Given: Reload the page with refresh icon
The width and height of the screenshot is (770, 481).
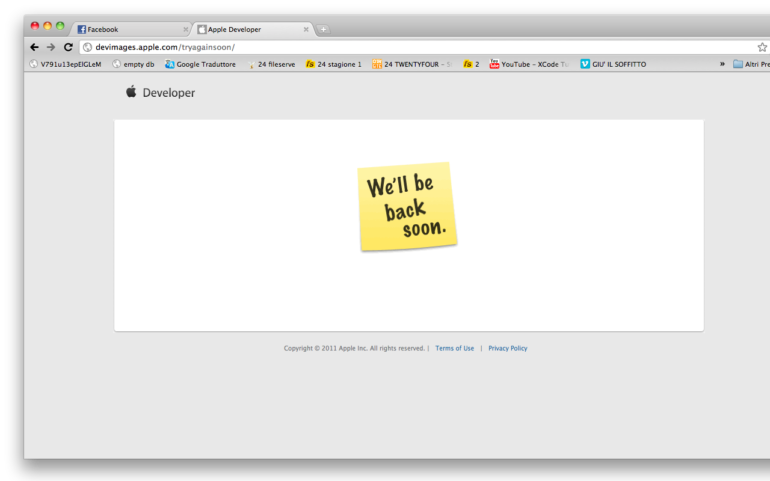Looking at the screenshot, I should click(x=68, y=47).
